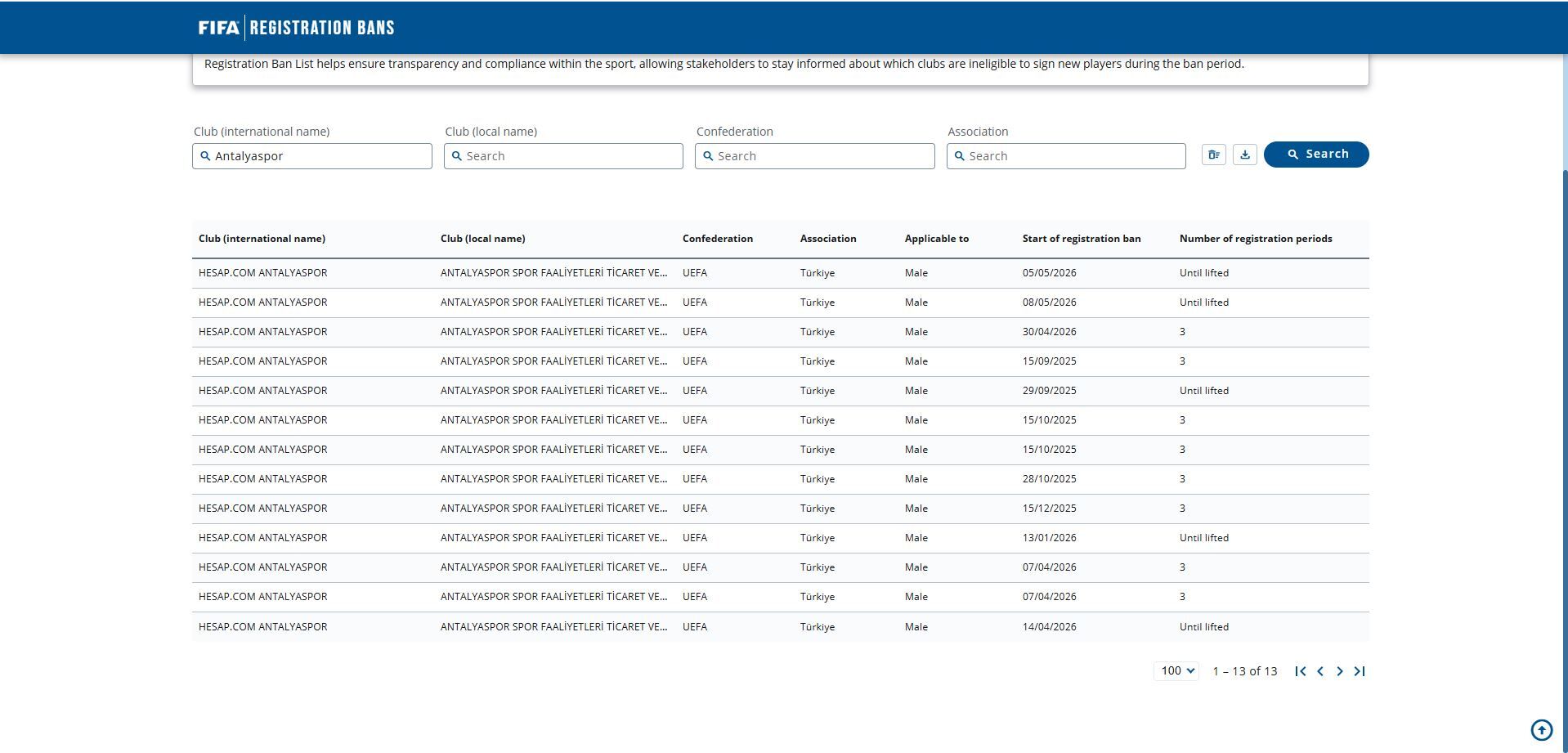Click the period count 3 in 15/12/2025 row
Viewport: 1568px width, 753px height.
click(x=1182, y=509)
